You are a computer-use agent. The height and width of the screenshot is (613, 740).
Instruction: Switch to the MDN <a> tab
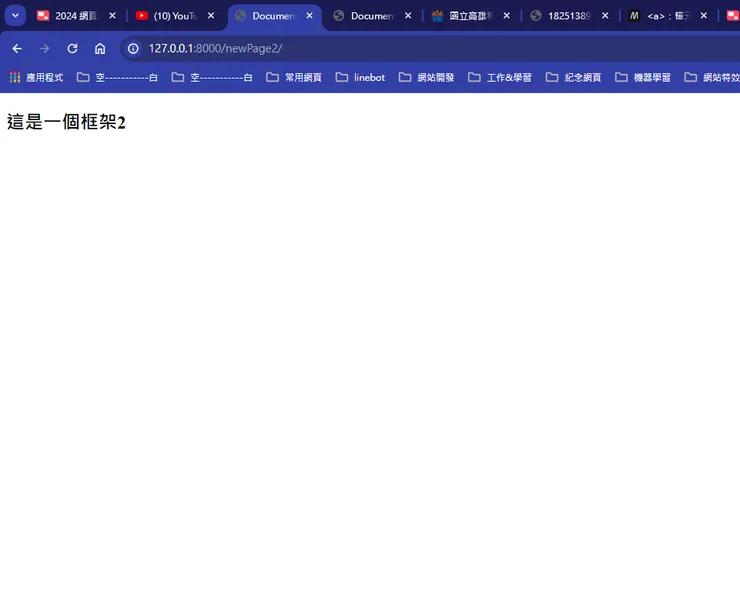667,16
